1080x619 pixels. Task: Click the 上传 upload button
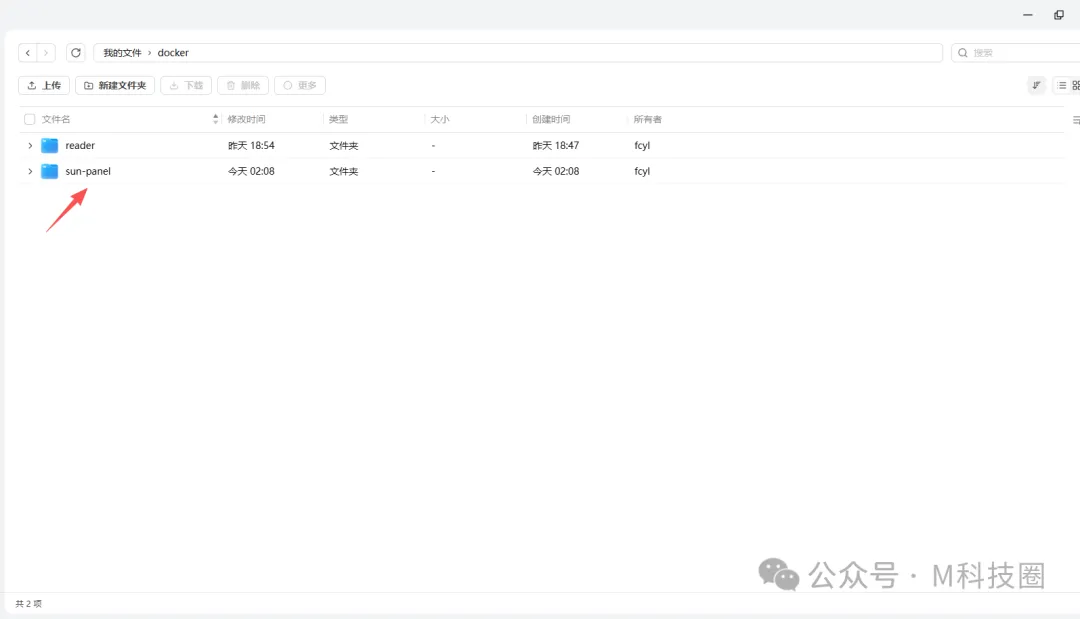click(x=44, y=85)
